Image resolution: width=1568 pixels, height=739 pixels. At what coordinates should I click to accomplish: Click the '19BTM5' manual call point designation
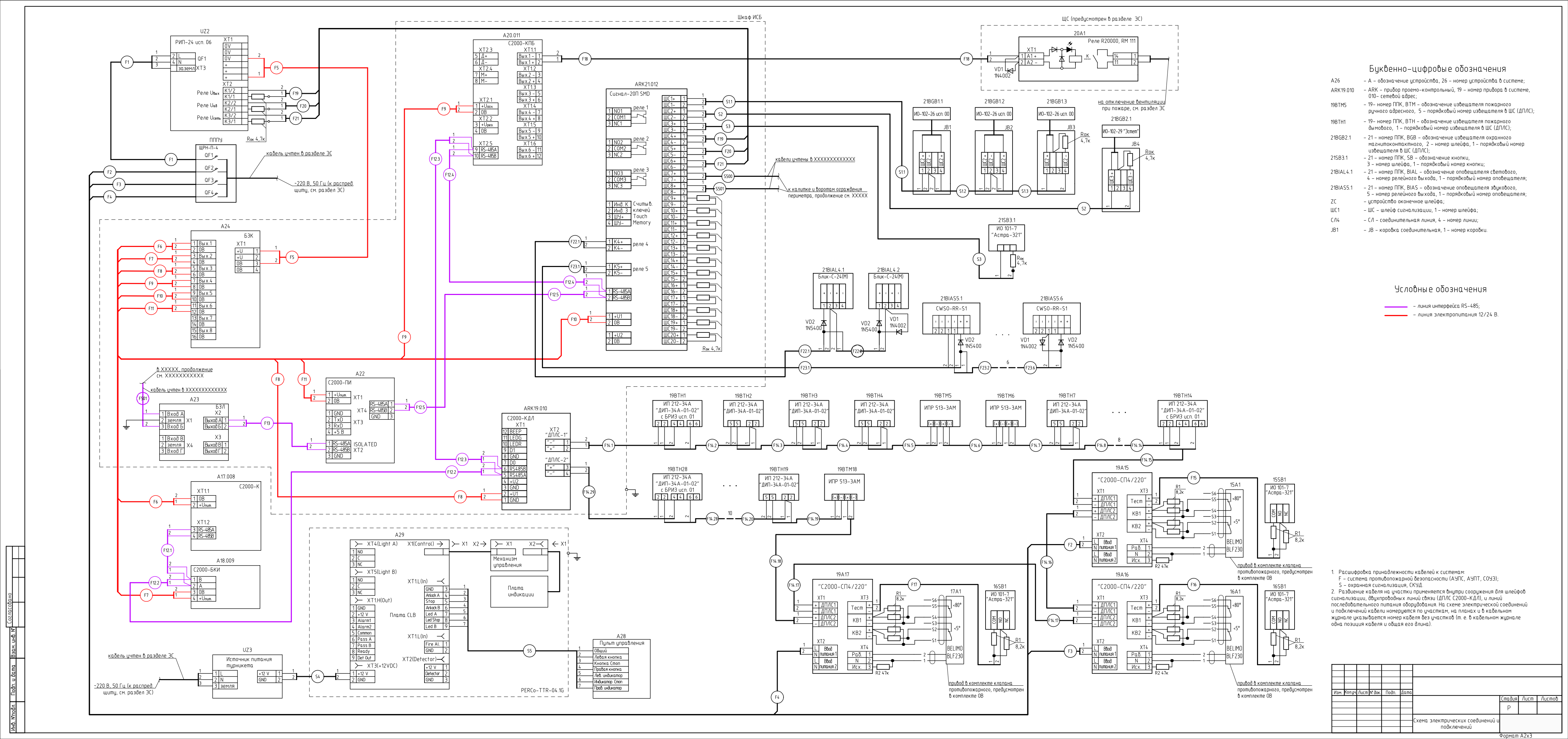tap(942, 396)
